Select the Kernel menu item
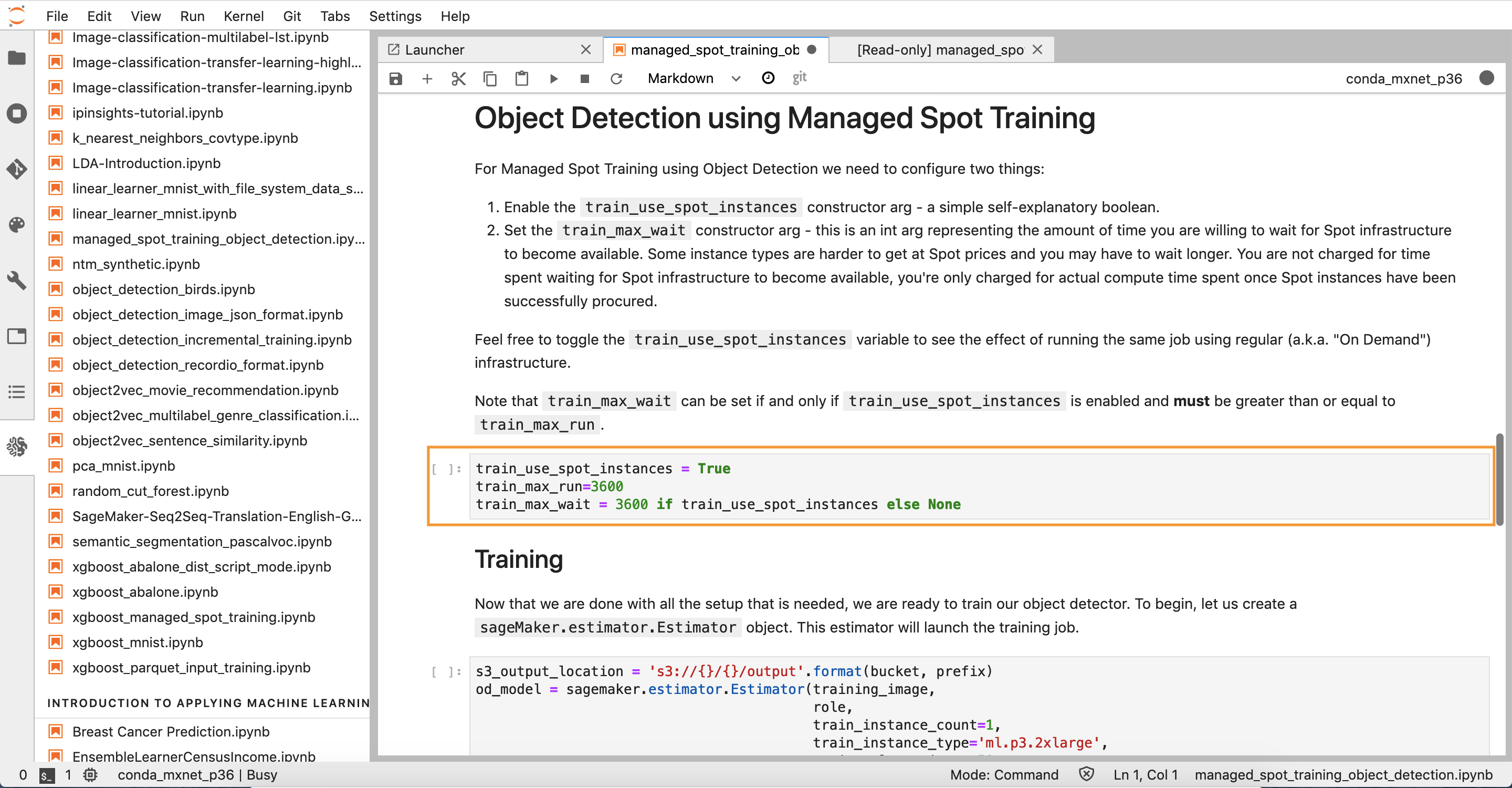 click(x=243, y=16)
